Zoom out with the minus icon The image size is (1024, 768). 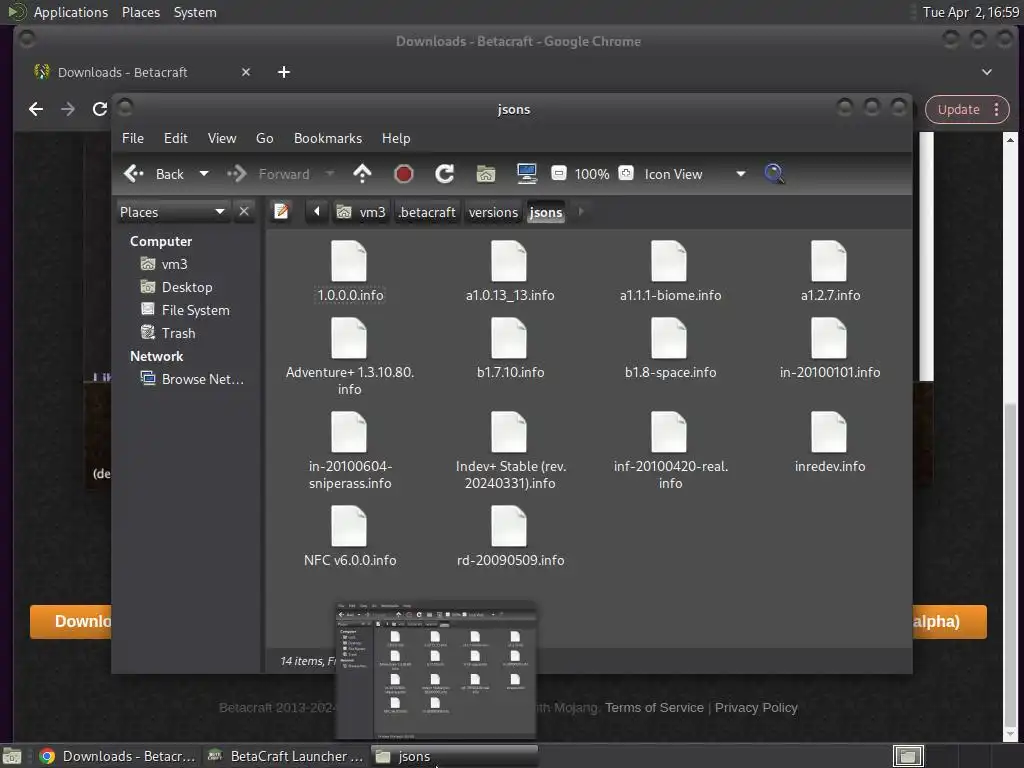tap(558, 173)
